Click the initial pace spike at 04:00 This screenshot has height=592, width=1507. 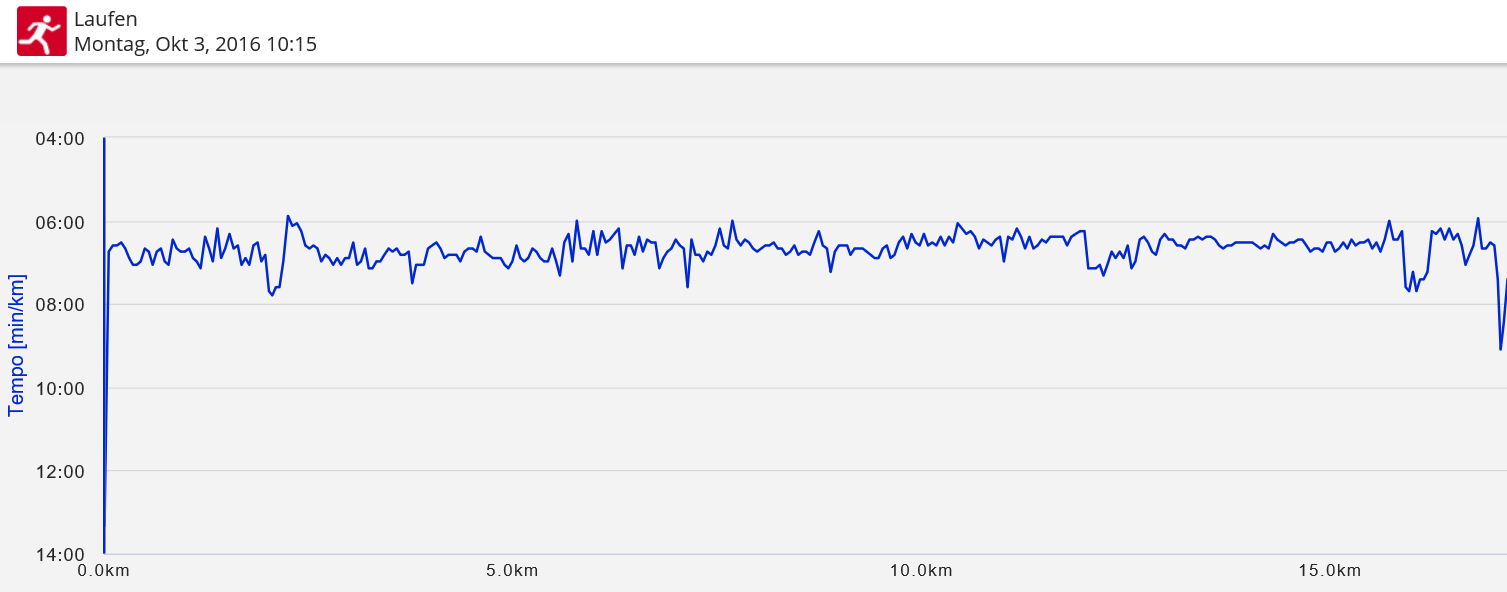coord(104,140)
